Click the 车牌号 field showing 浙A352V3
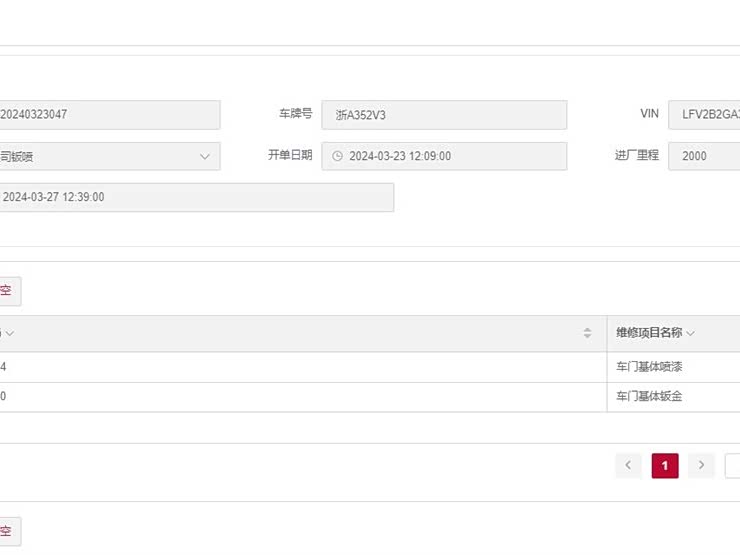This screenshot has height=555, width=740. [444, 115]
